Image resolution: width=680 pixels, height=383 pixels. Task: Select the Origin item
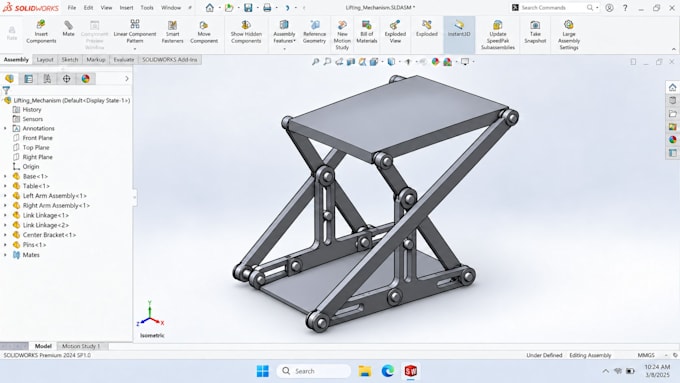click(x=30, y=167)
